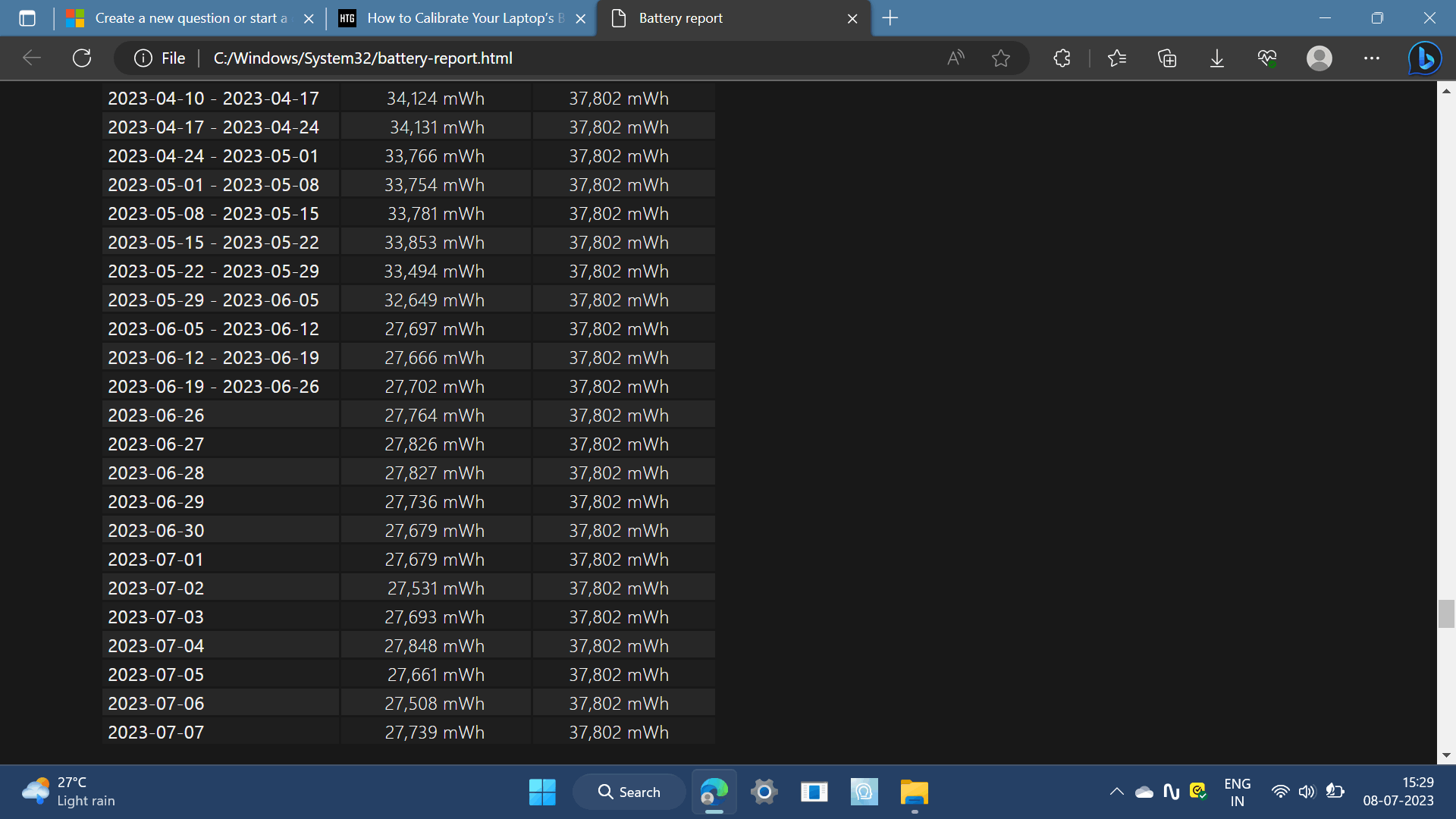1456x819 pixels.
Task: Open the Downloads icon
Action: click(1217, 58)
